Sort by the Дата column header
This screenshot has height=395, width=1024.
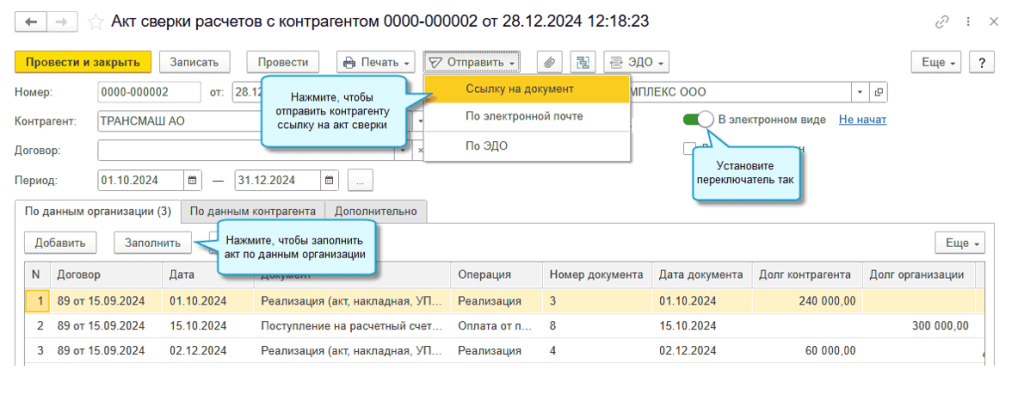tap(208, 276)
